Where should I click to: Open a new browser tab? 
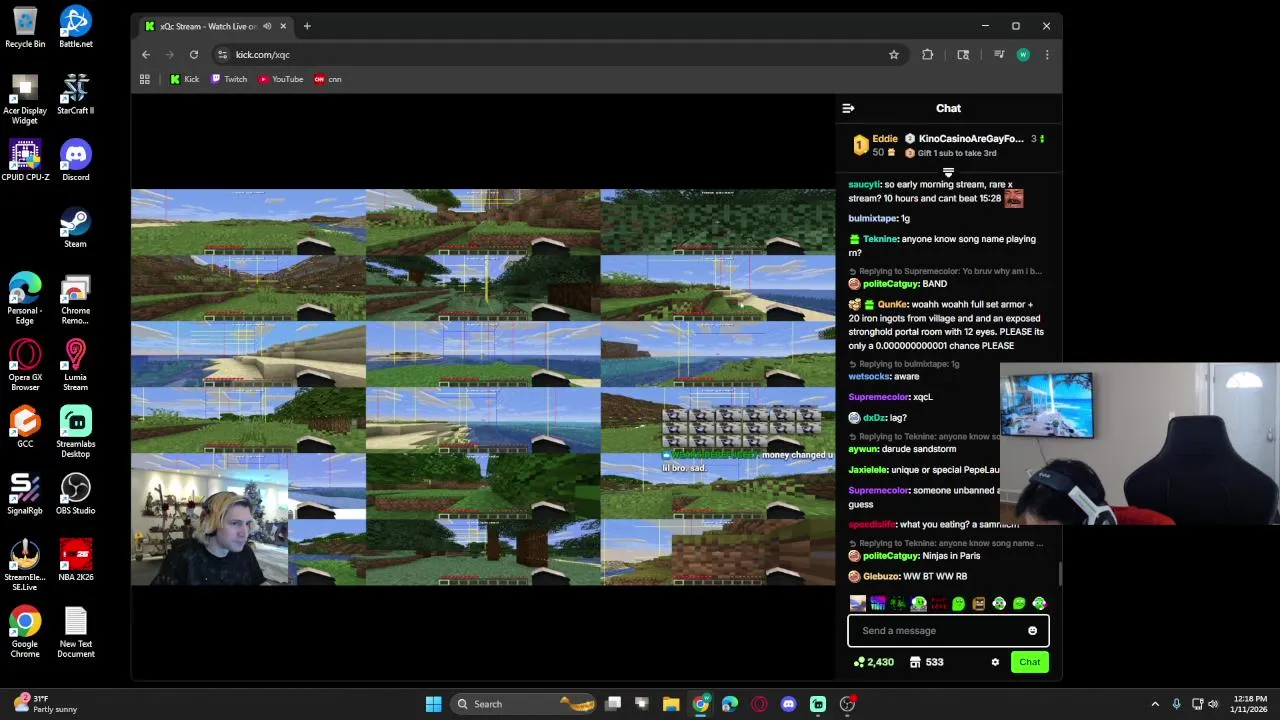click(x=307, y=26)
